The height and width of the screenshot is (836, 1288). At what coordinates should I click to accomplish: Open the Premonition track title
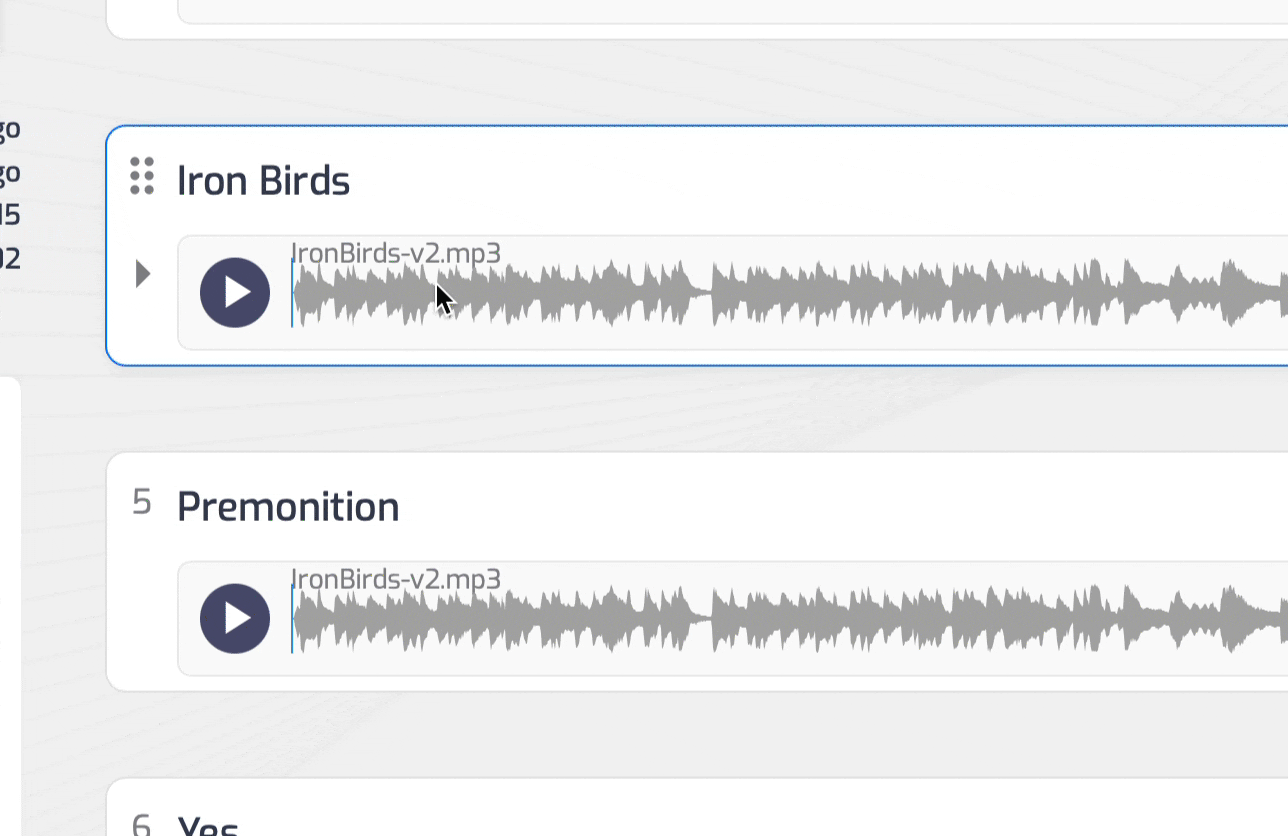288,507
